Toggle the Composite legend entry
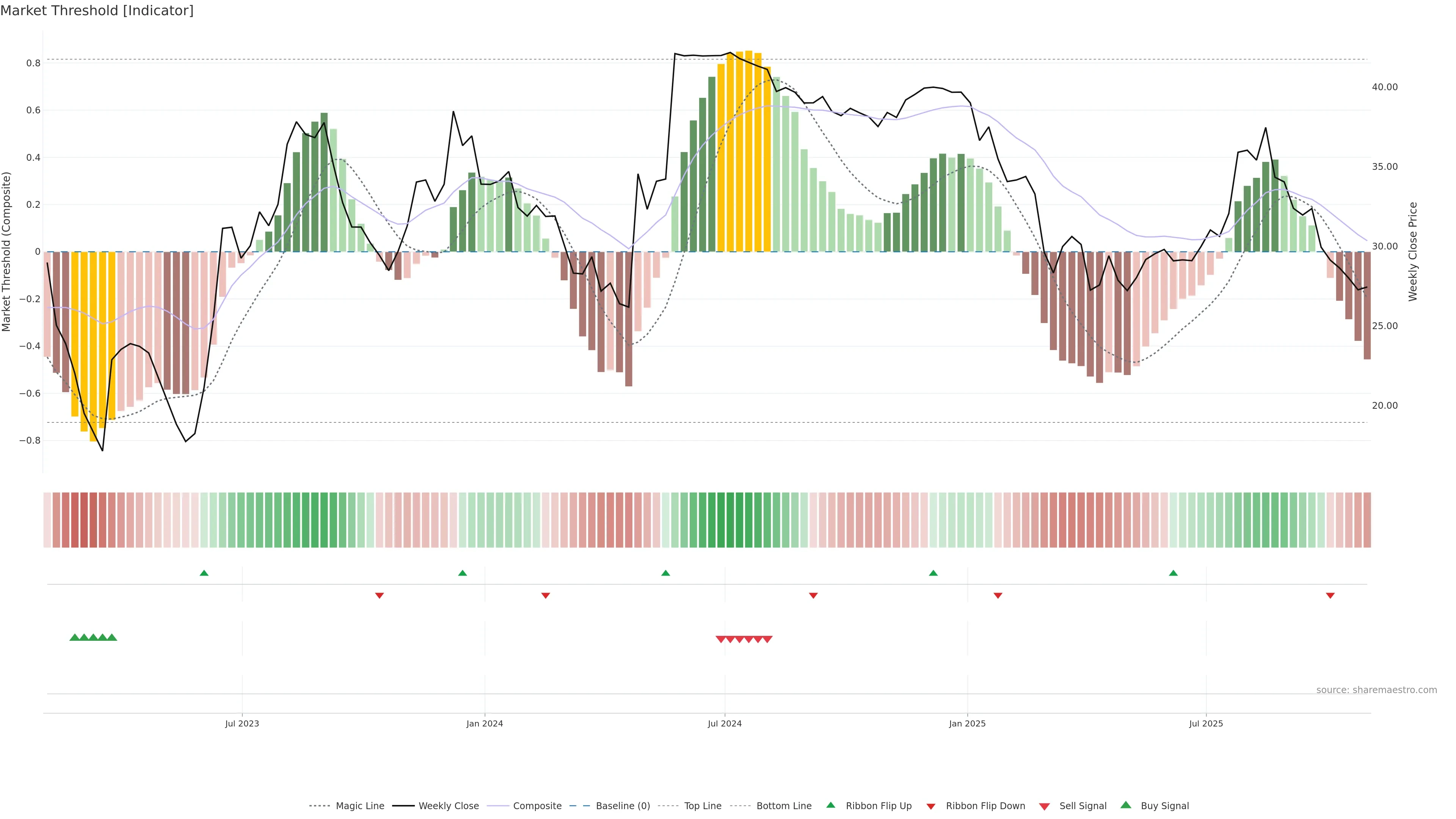This screenshot has width=1456, height=819. [537, 806]
